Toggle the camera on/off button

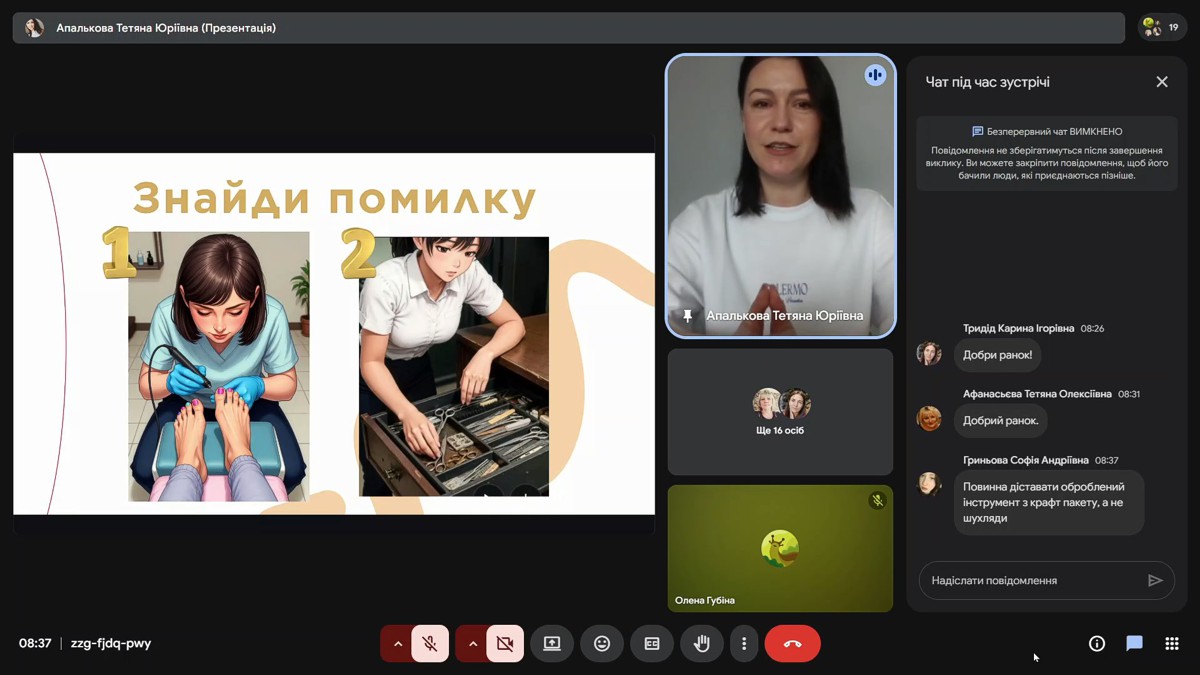tap(505, 644)
